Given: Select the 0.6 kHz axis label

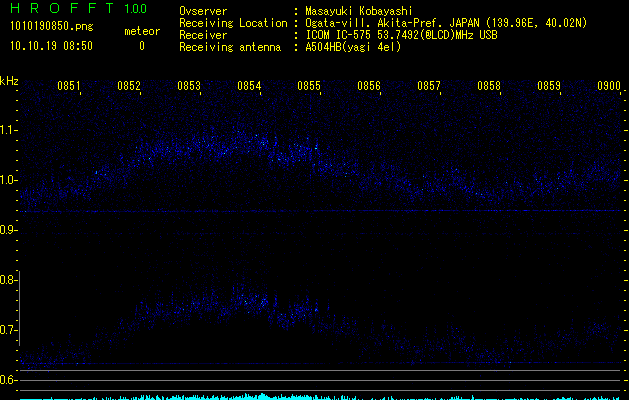Looking at the screenshot, I should (8, 380).
